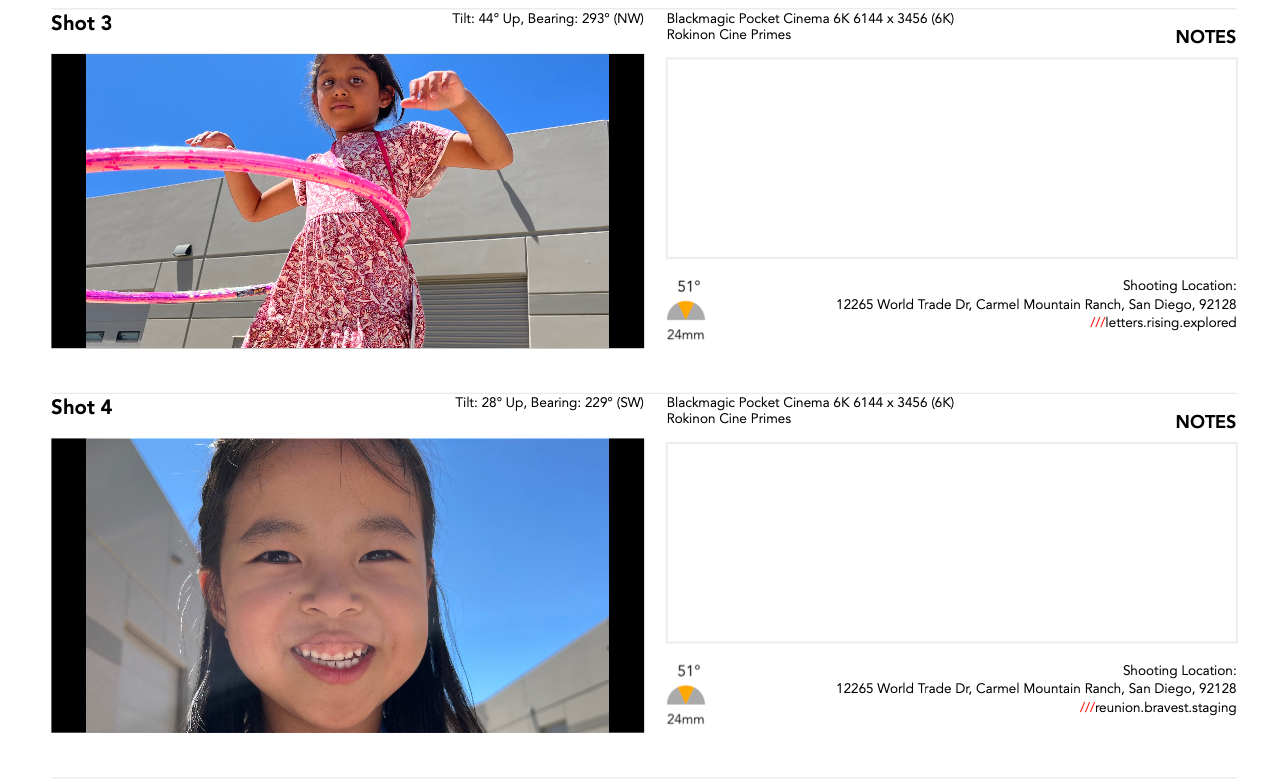Select the Shot 4 heading

pyautogui.click(x=82, y=407)
